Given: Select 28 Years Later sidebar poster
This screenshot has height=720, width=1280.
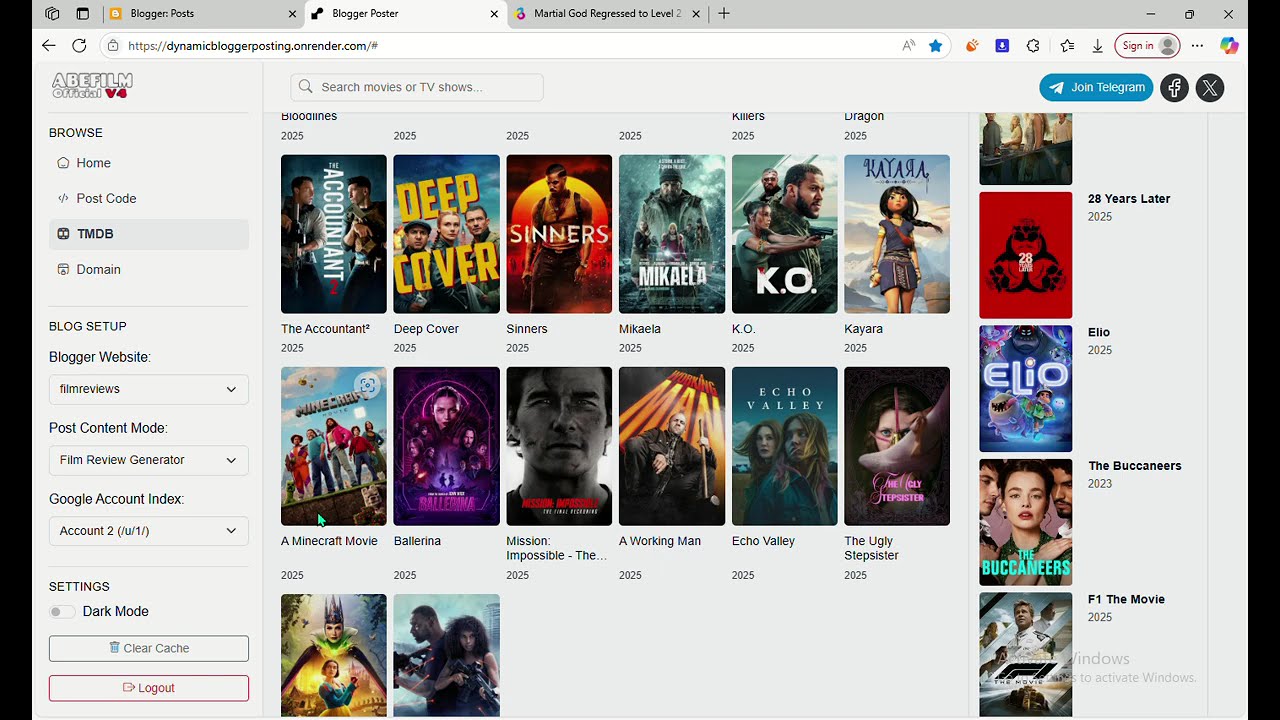Looking at the screenshot, I should click(1025, 255).
